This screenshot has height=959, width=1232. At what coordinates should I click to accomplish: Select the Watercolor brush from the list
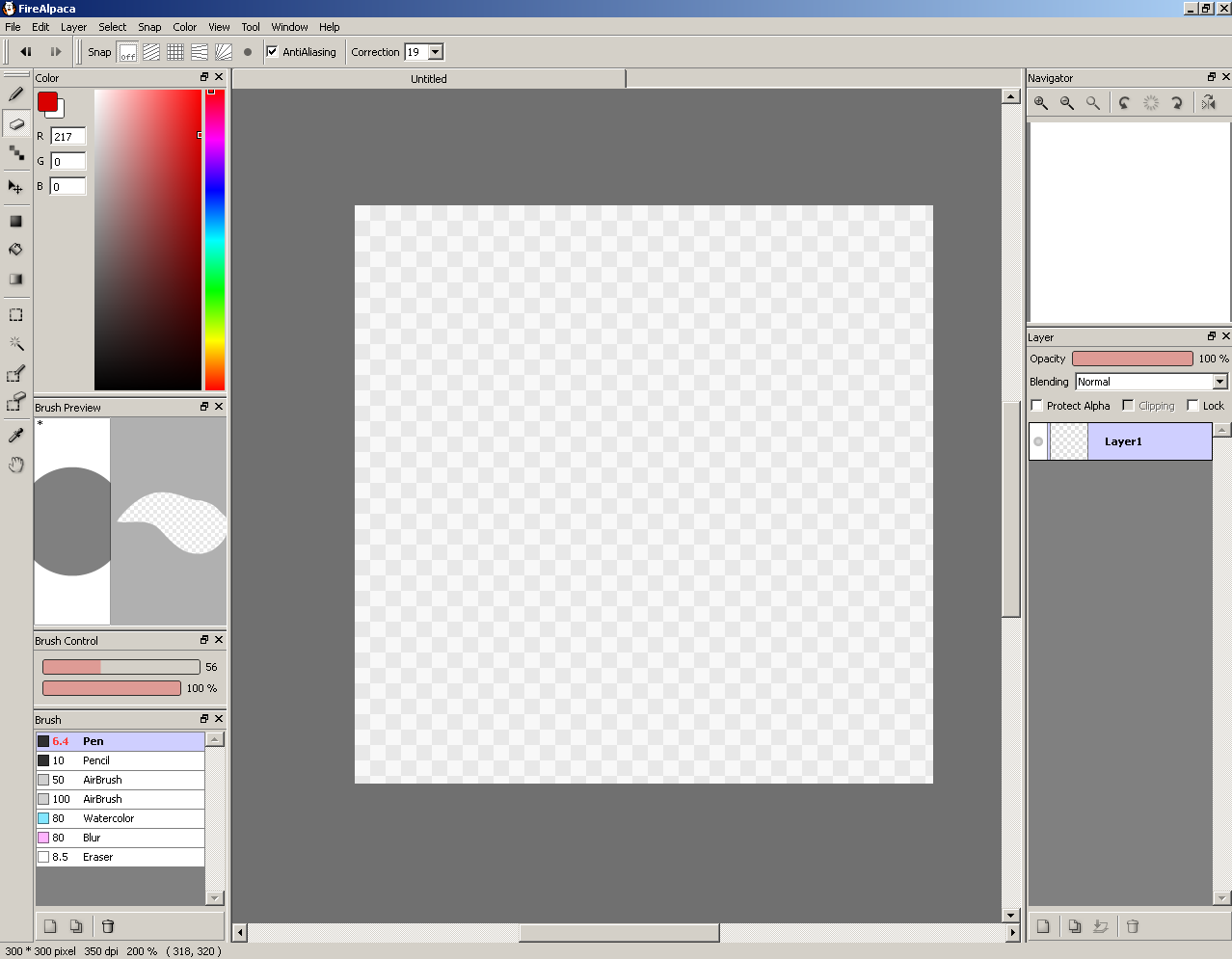pyautogui.click(x=108, y=818)
